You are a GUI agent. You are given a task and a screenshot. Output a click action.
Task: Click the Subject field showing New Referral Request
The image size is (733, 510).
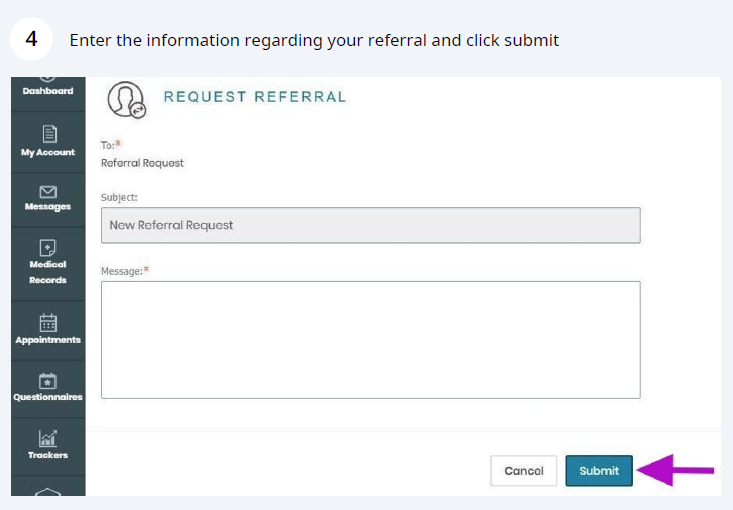click(x=370, y=225)
